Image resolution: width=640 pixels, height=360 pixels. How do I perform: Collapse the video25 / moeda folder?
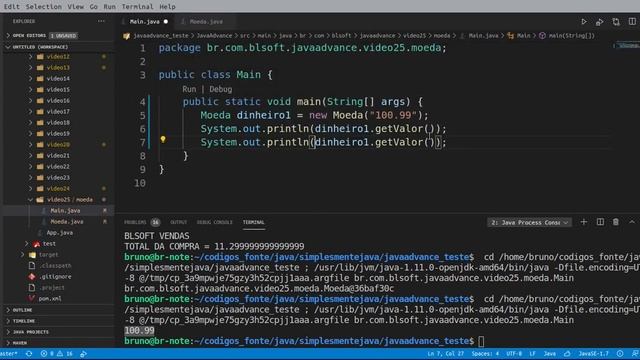pos(59,200)
